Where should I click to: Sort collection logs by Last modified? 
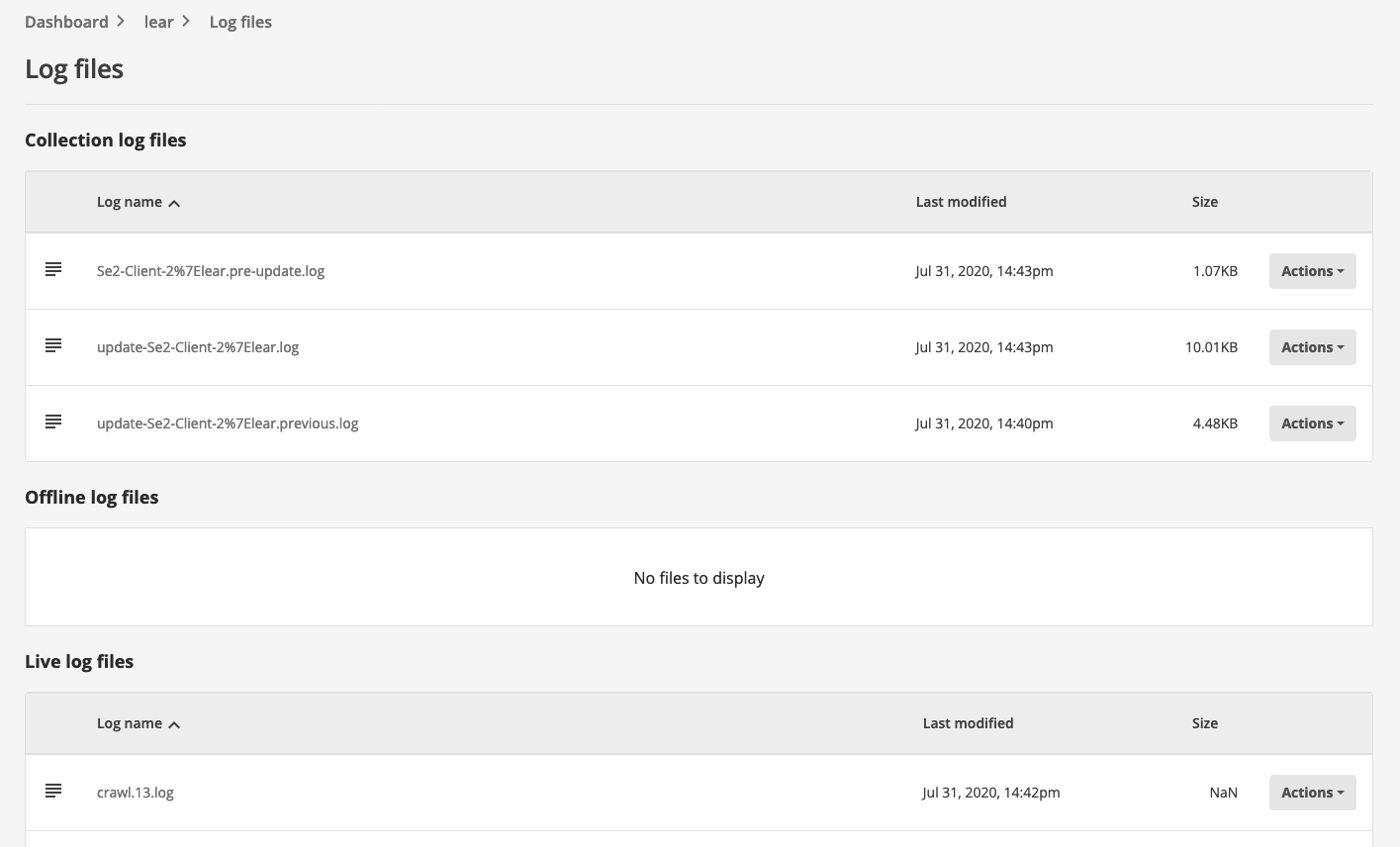click(x=961, y=201)
